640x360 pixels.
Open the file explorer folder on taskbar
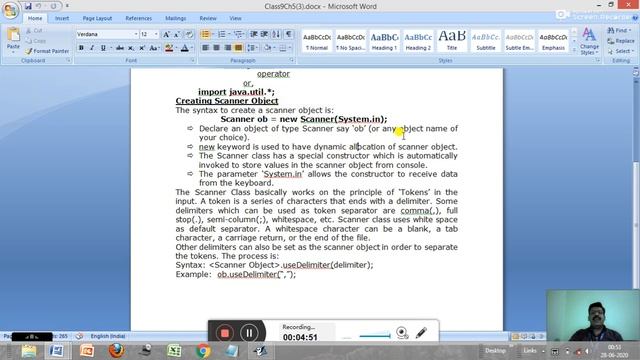[x=29, y=351]
